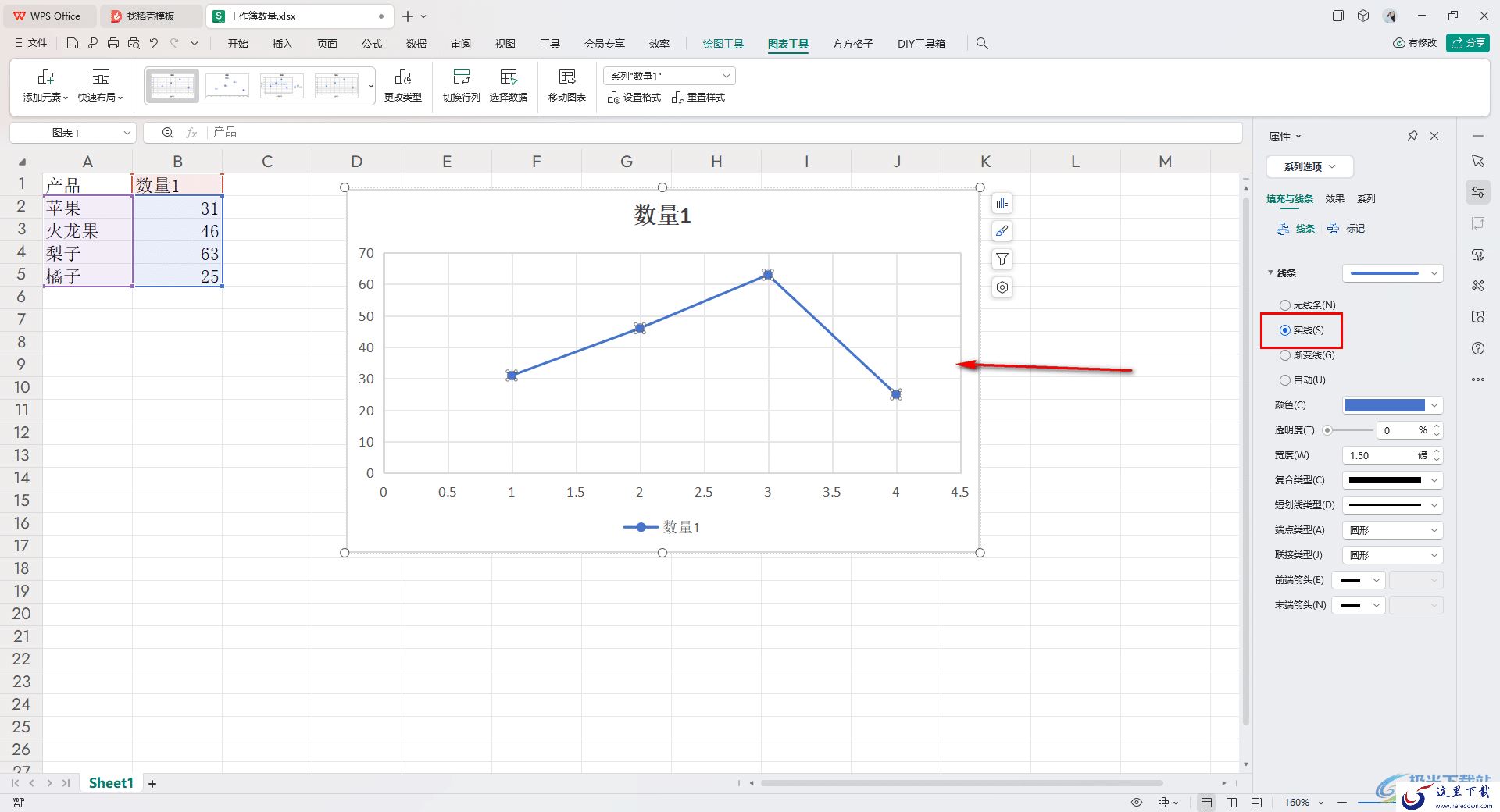Click Format Selection (设置格式) button

[634, 98]
